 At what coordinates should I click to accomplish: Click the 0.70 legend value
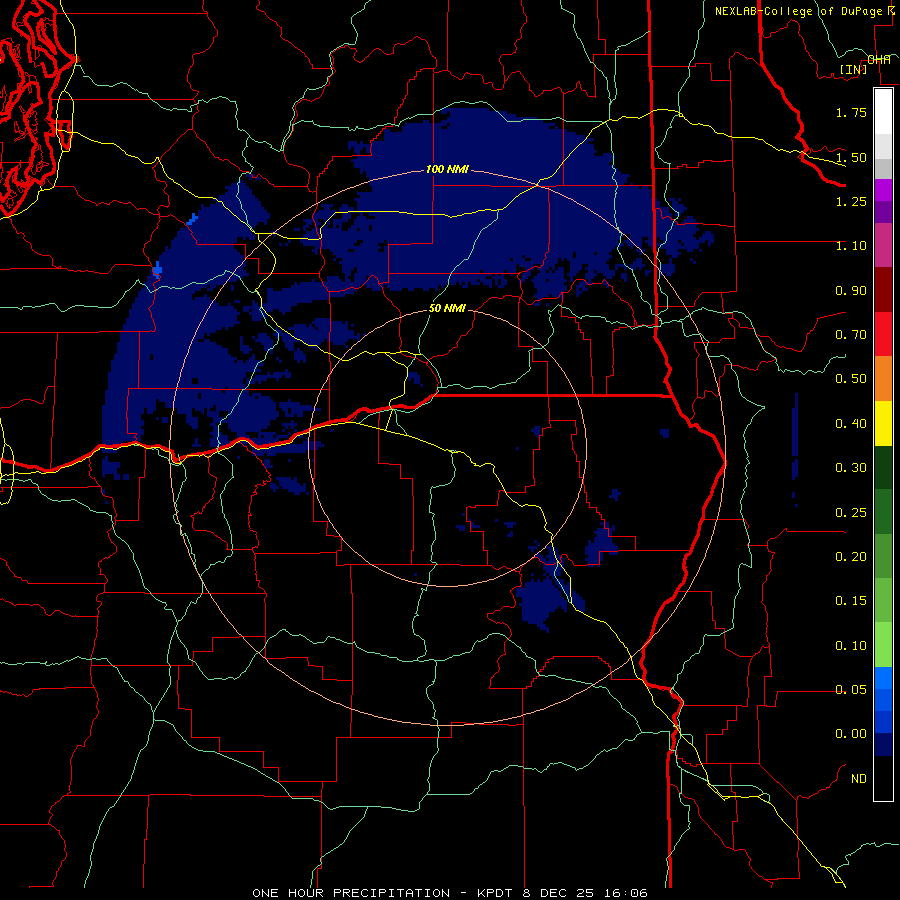(851, 335)
